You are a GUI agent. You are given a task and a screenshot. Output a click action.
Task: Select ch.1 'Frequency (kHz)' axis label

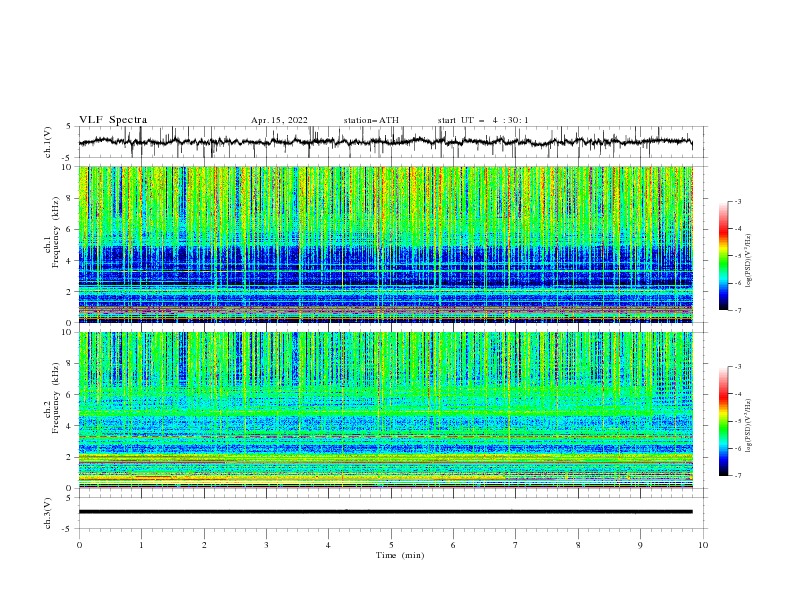tap(56, 230)
